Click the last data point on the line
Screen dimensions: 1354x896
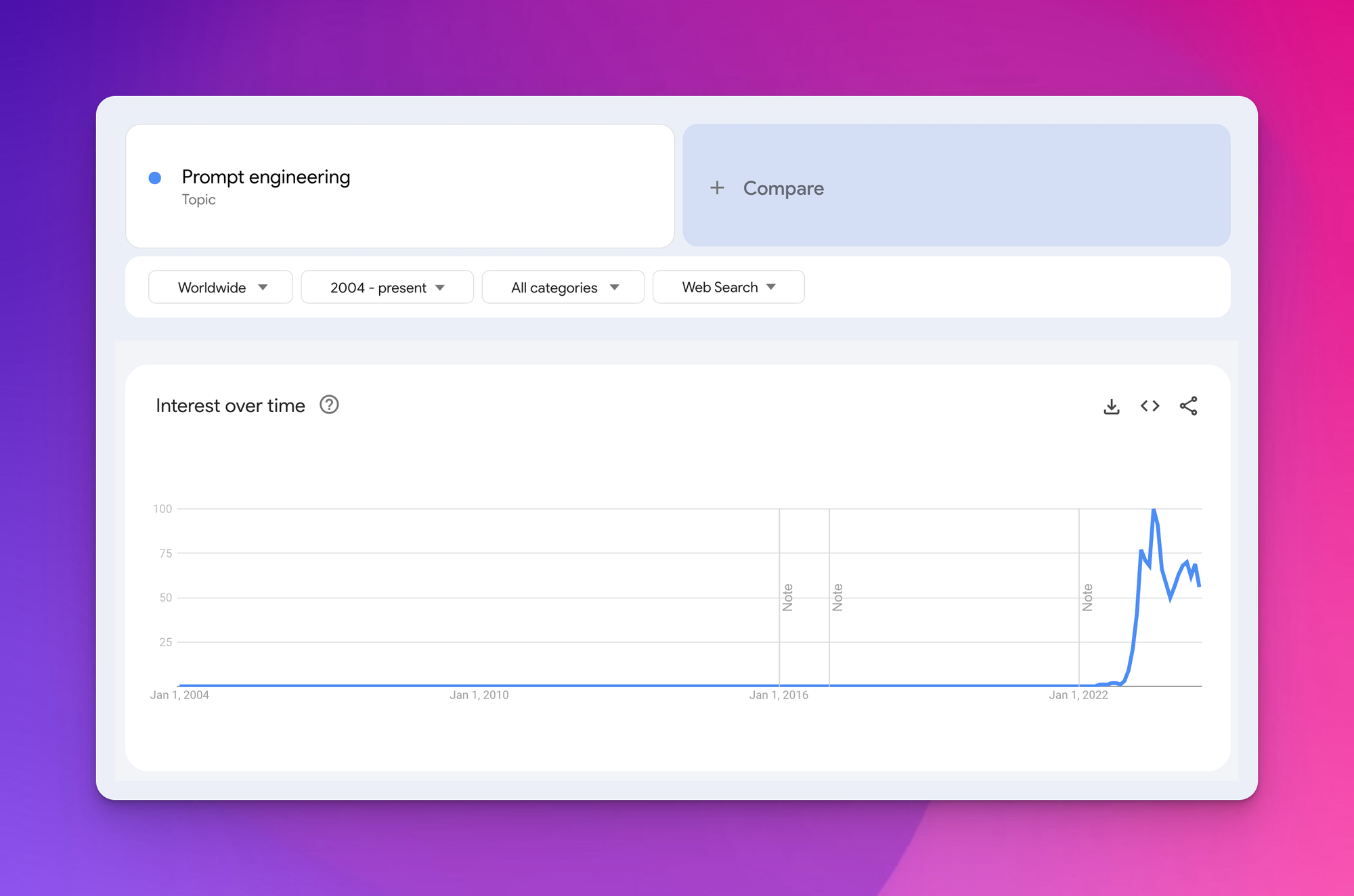[x=1199, y=585]
